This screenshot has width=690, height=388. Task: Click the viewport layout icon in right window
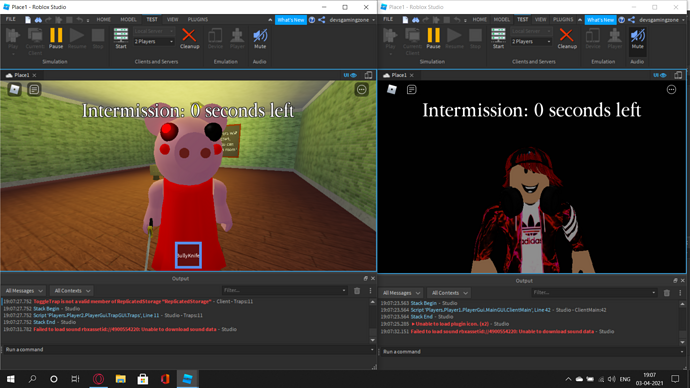678,75
